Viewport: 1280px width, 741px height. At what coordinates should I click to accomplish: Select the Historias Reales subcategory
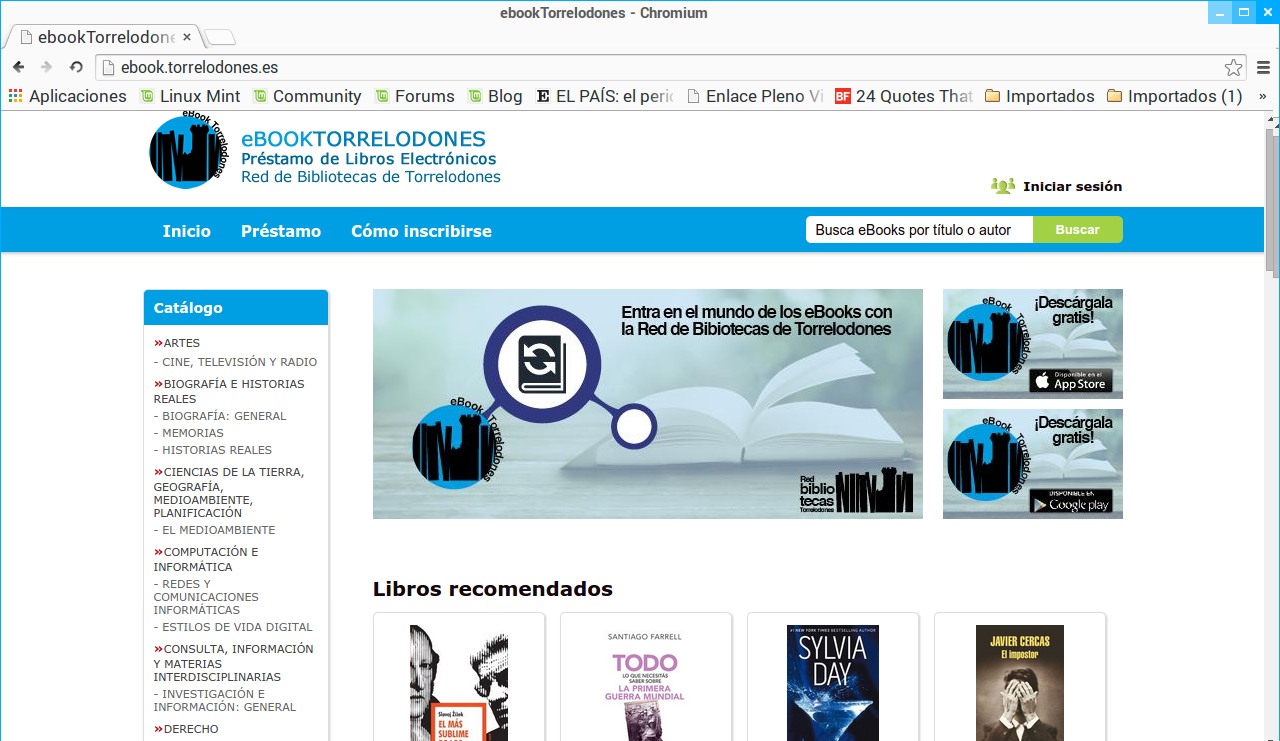point(213,450)
